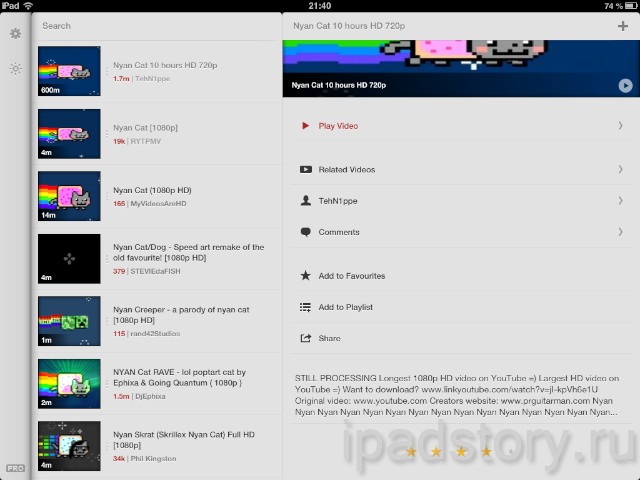640x480 pixels.
Task: Click the MyVideosAreHD uploader name
Action: (158, 203)
